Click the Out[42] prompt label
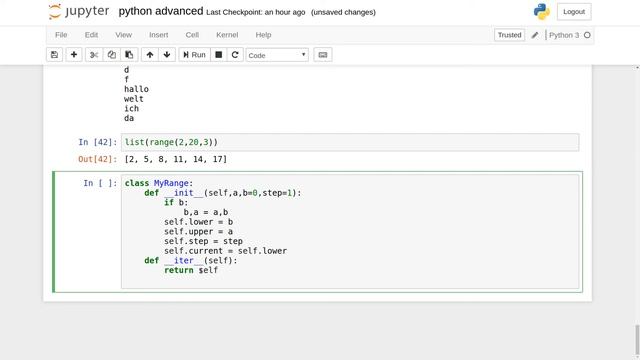This screenshot has width=640, height=360. click(x=98, y=159)
